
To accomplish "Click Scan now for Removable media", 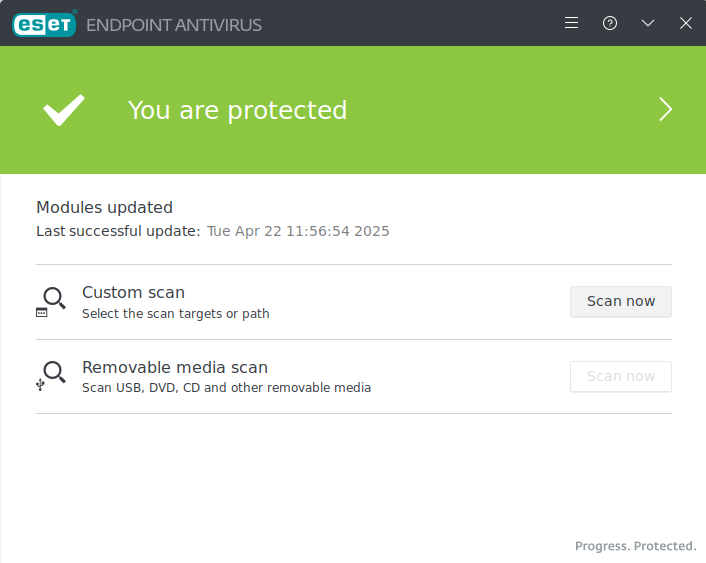I will click(621, 376).
